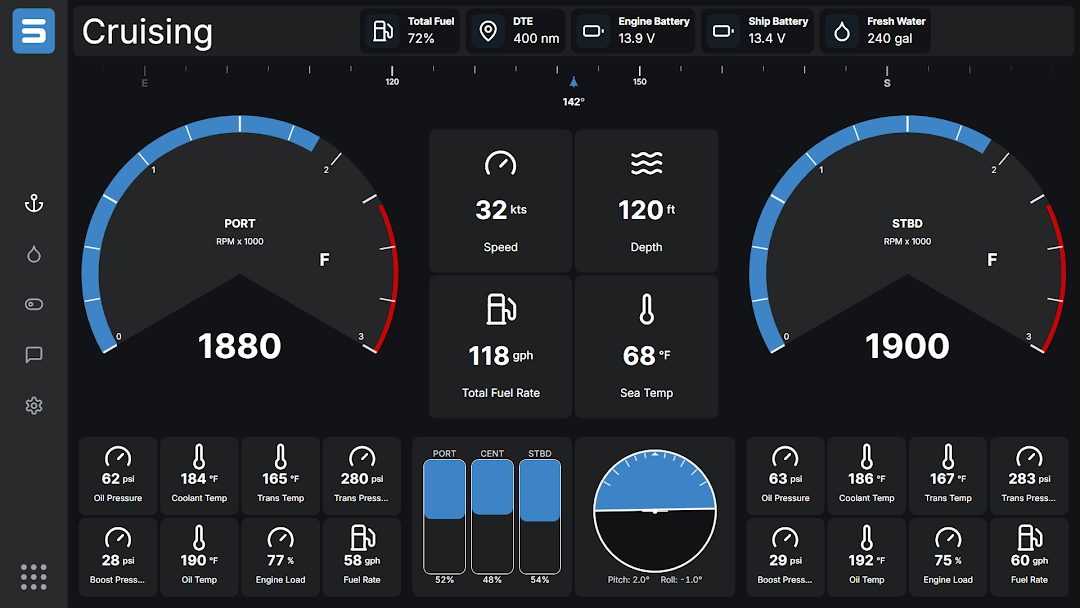The height and width of the screenshot is (608, 1080).
Task: Click the Total Fuel Rate pump icon
Action: [501, 308]
